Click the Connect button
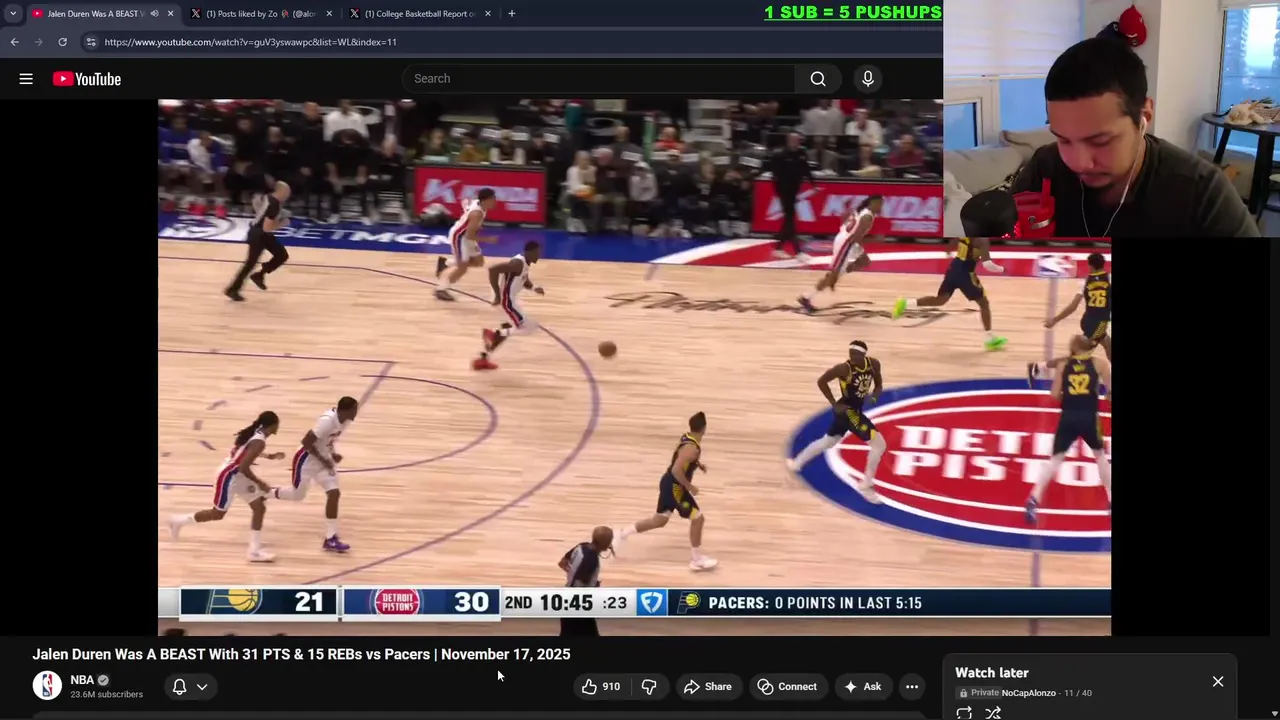 788,687
